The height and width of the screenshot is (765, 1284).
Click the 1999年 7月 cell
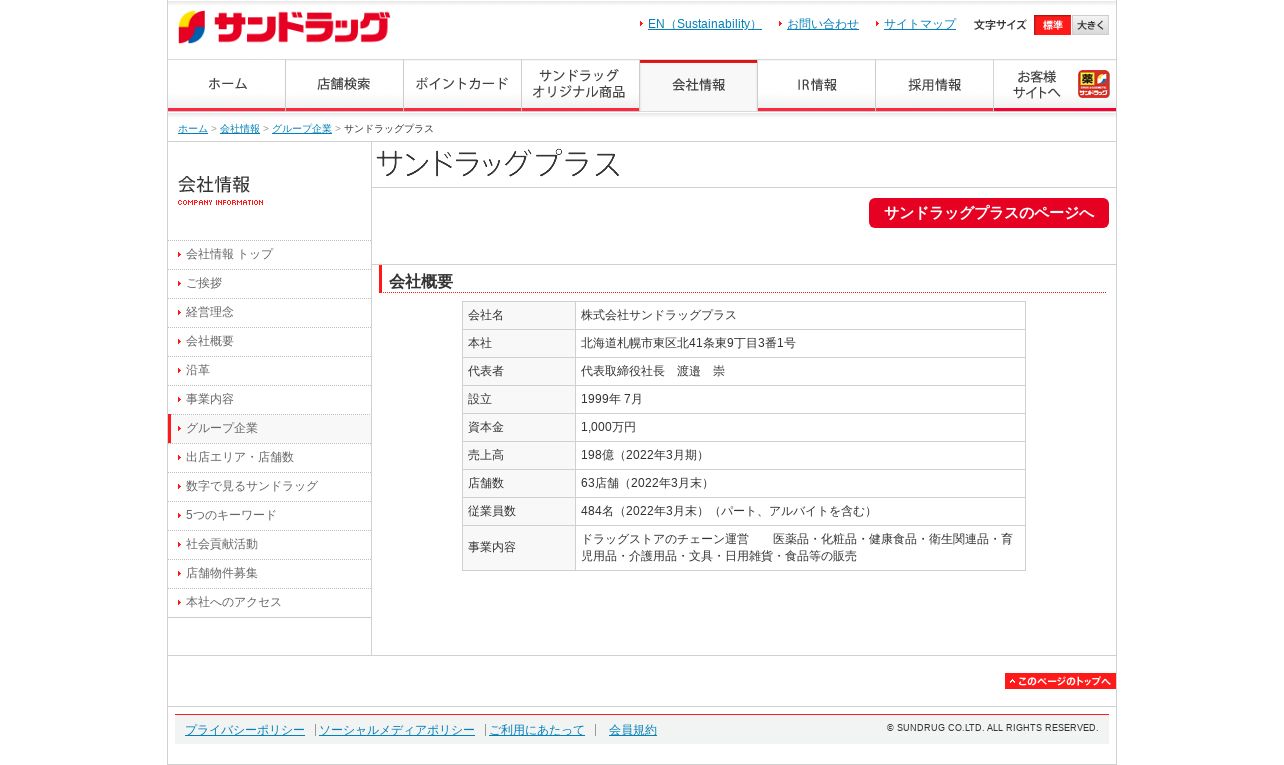click(800, 400)
